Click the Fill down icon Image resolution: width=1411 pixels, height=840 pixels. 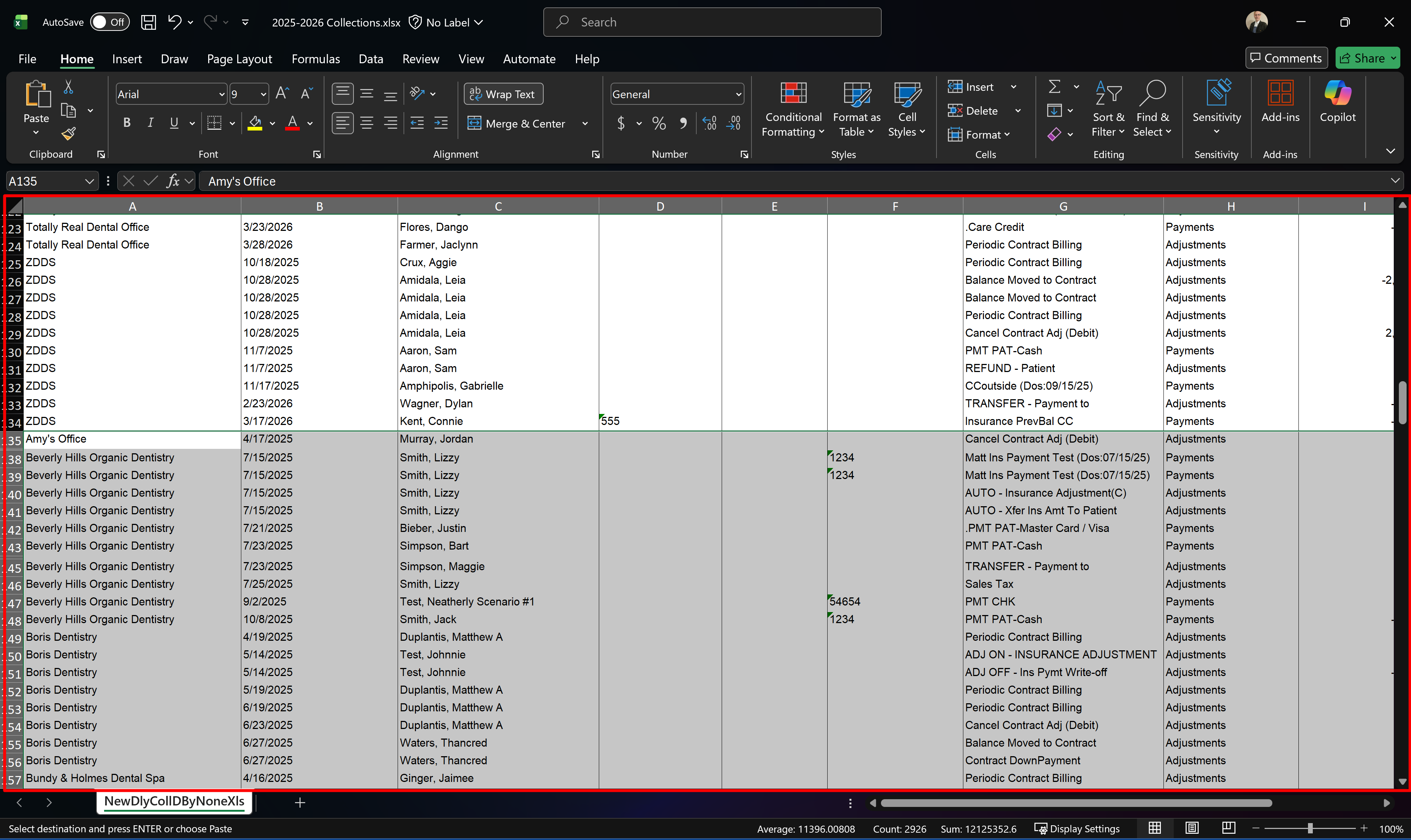click(1054, 110)
